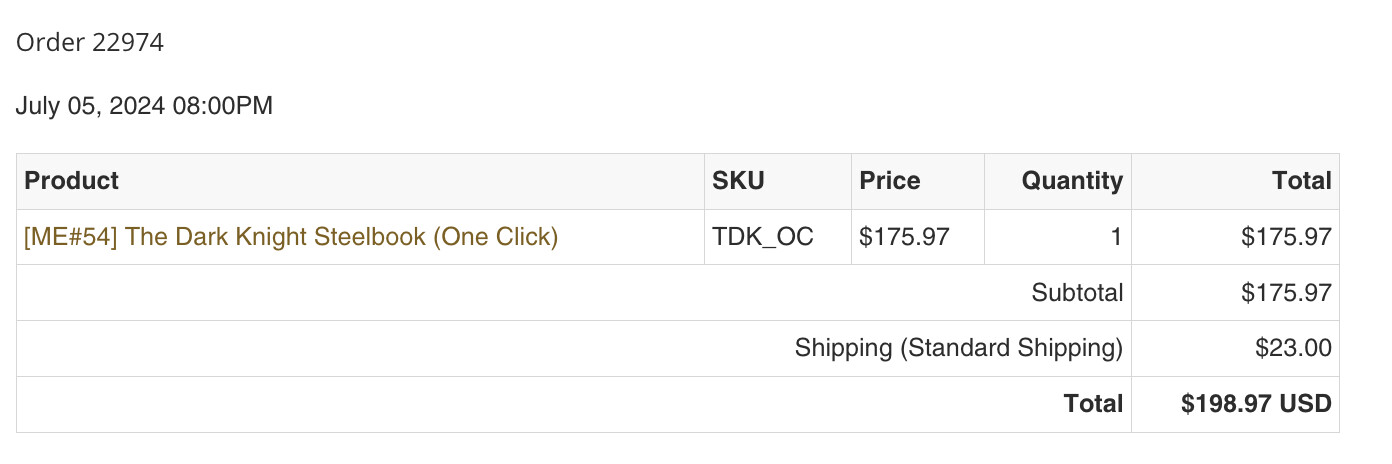Click the Total column header
The width and height of the screenshot is (1392, 464).
click(1301, 181)
